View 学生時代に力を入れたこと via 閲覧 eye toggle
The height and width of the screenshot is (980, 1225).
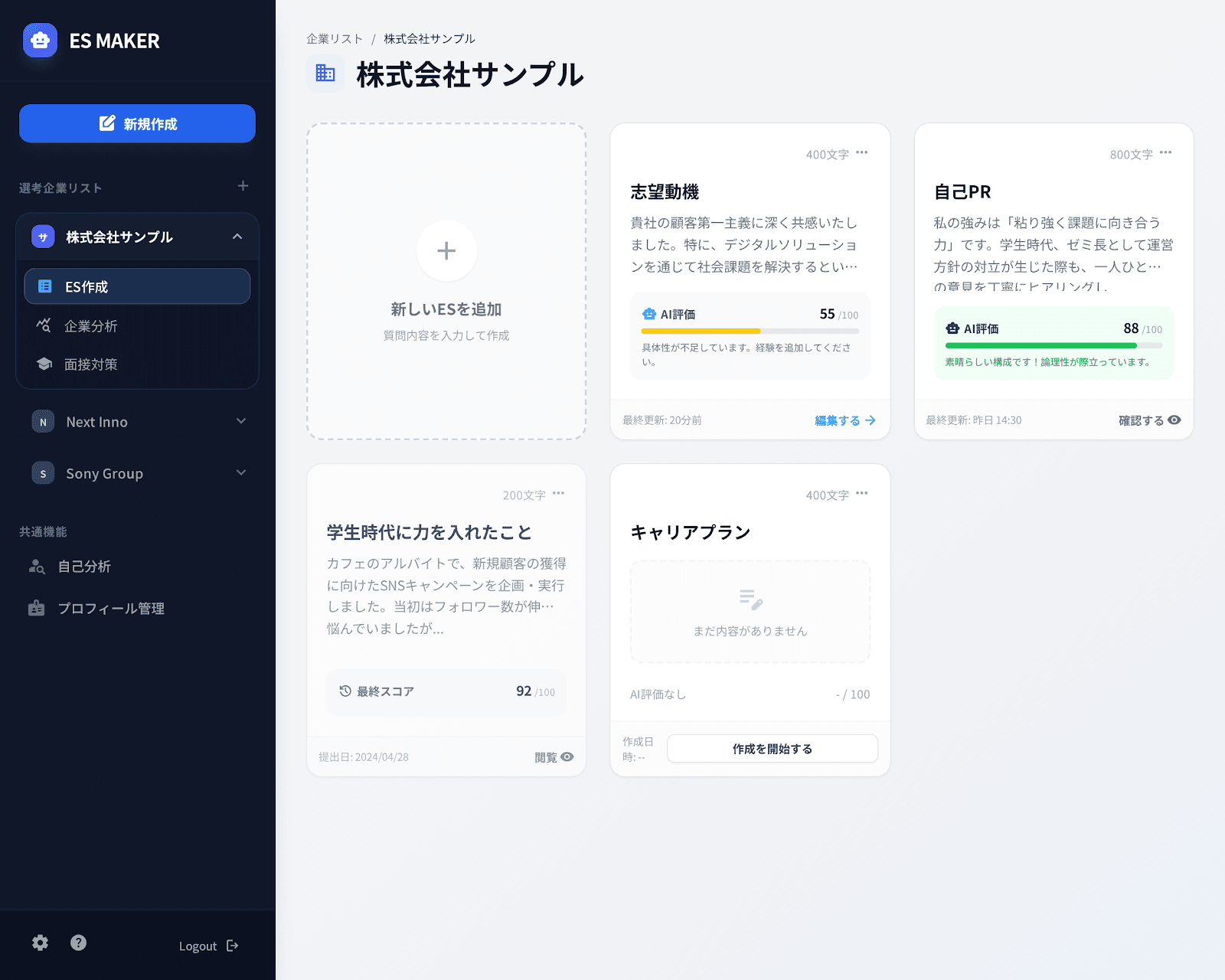[x=567, y=756]
